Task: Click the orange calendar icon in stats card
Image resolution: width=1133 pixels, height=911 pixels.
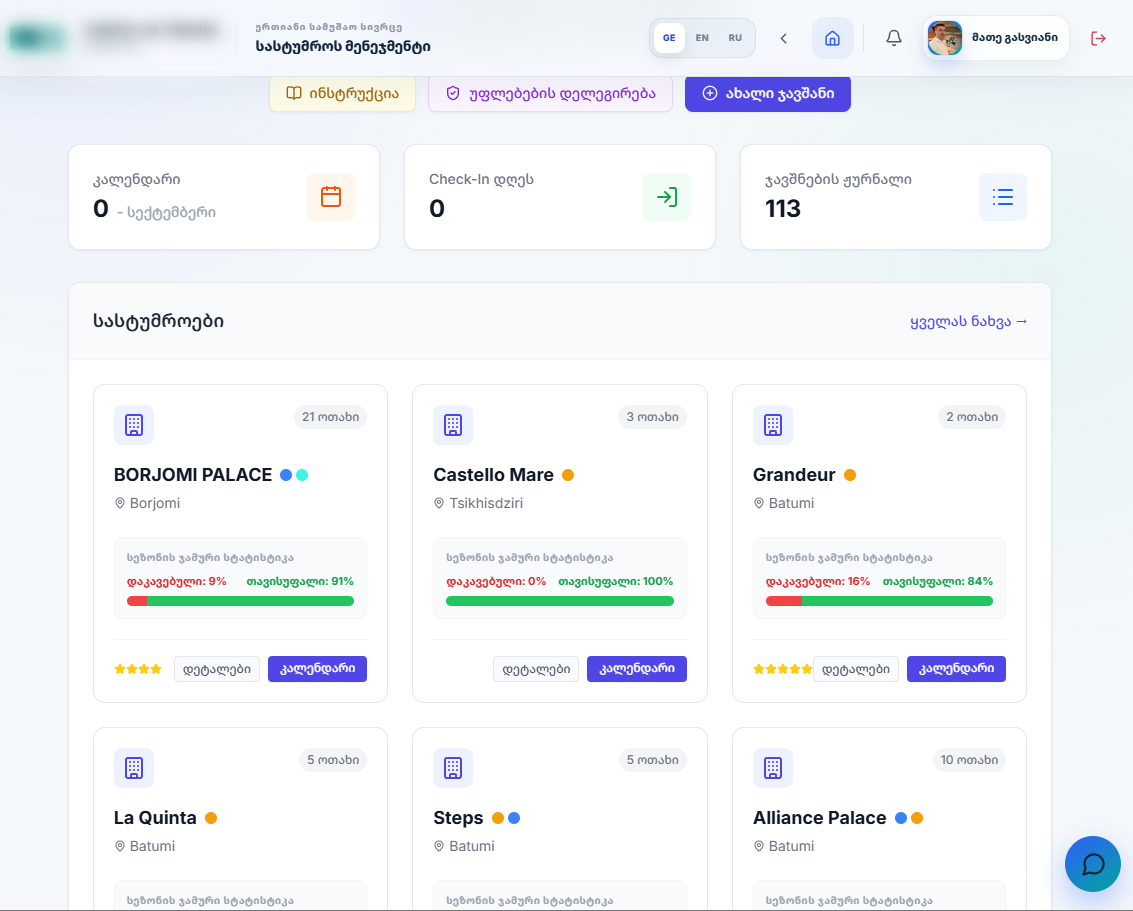Action: click(x=331, y=197)
